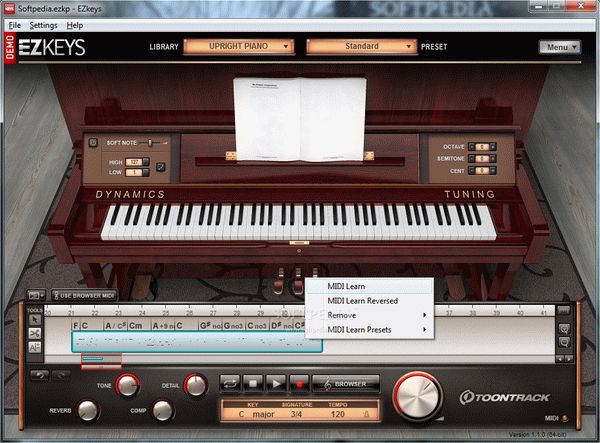This screenshot has height=443, width=600.
Task: Increase the Cent tuning value
Action: click(x=493, y=171)
